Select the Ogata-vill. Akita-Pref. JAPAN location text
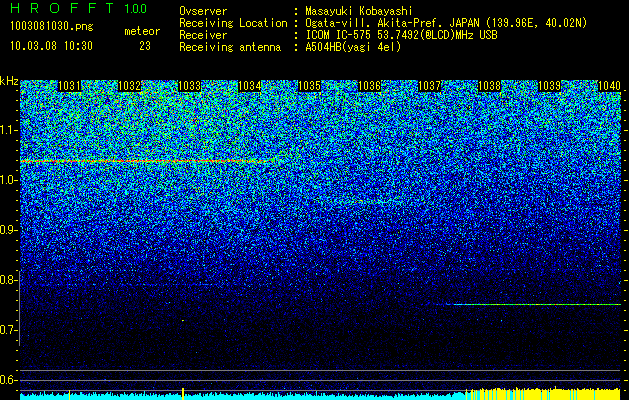 pos(446,23)
